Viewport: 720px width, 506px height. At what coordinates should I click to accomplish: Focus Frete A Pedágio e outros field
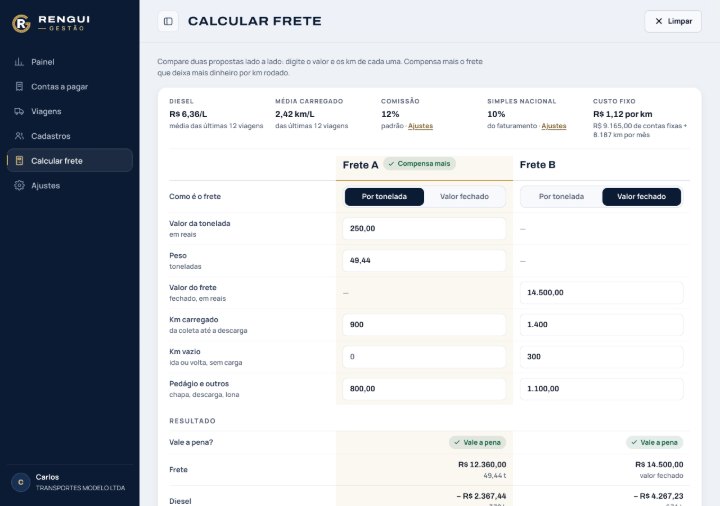coord(424,389)
